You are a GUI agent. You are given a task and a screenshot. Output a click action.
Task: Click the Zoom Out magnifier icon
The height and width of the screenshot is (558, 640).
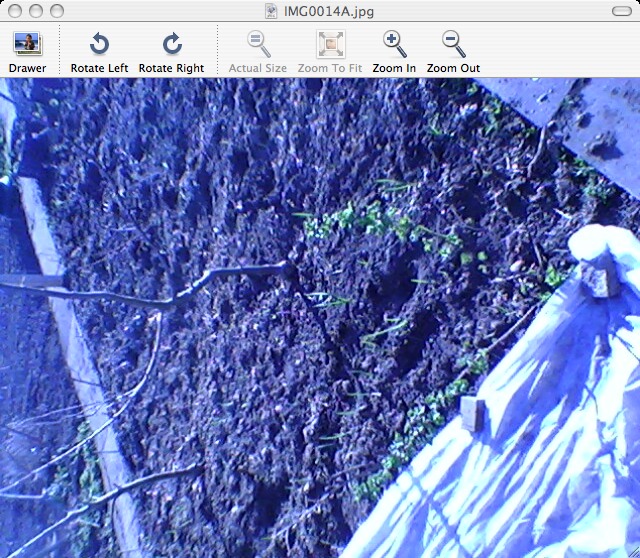click(453, 44)
